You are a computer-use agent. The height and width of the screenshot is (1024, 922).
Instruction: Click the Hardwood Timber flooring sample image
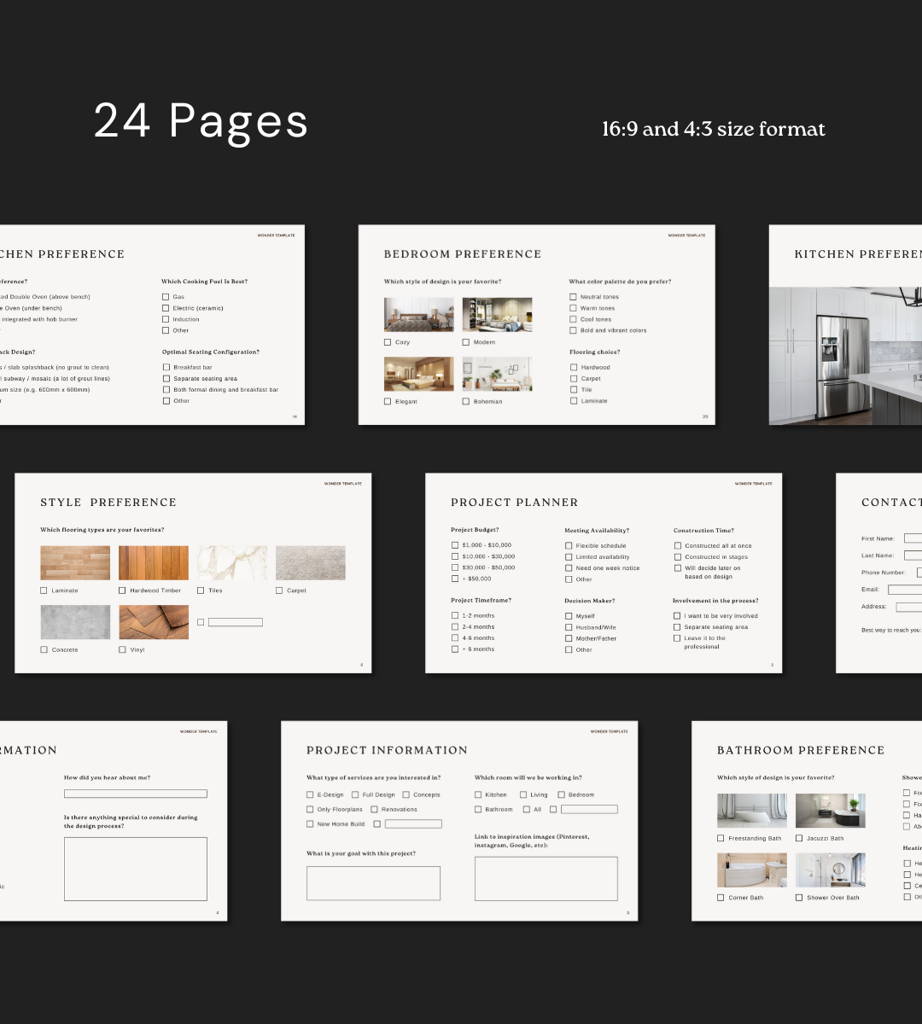(x=153, y=562)
